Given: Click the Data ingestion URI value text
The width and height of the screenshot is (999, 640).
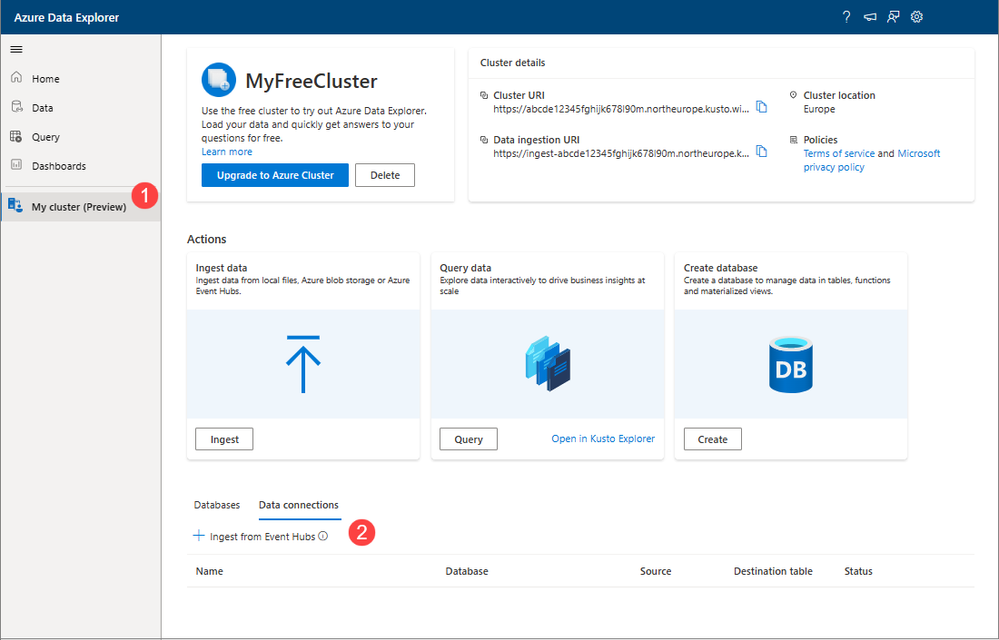Looking at the screenshot, I should [621, 153].
